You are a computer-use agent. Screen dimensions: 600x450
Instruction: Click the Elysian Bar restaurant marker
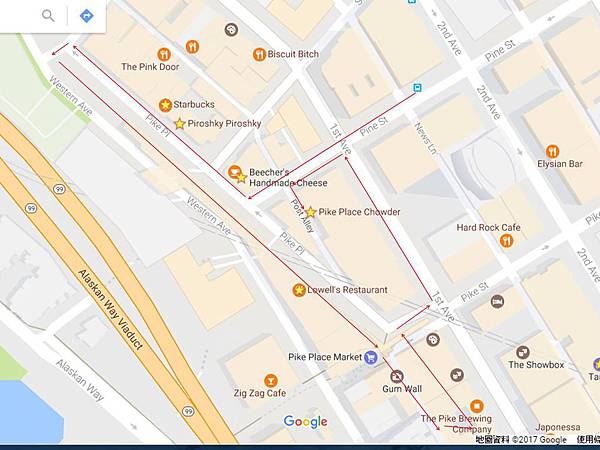point(552,152)
